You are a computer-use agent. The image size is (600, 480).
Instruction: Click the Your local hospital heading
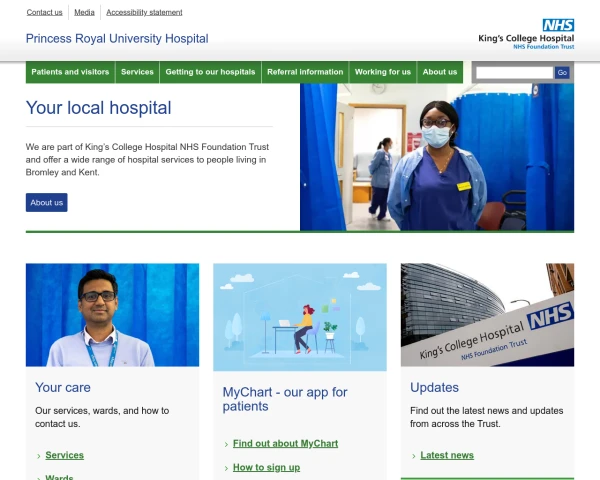coord(98,108)
